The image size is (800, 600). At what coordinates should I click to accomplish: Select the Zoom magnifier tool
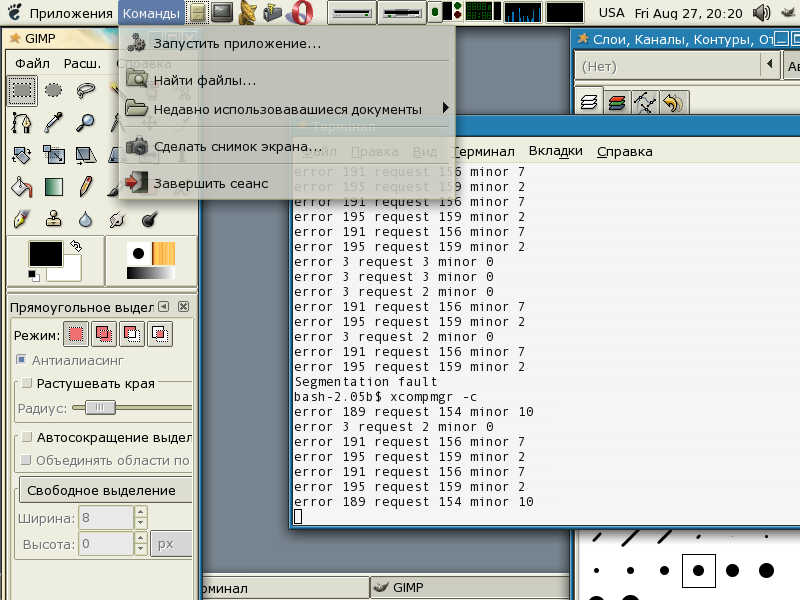[x=86, y=123]
